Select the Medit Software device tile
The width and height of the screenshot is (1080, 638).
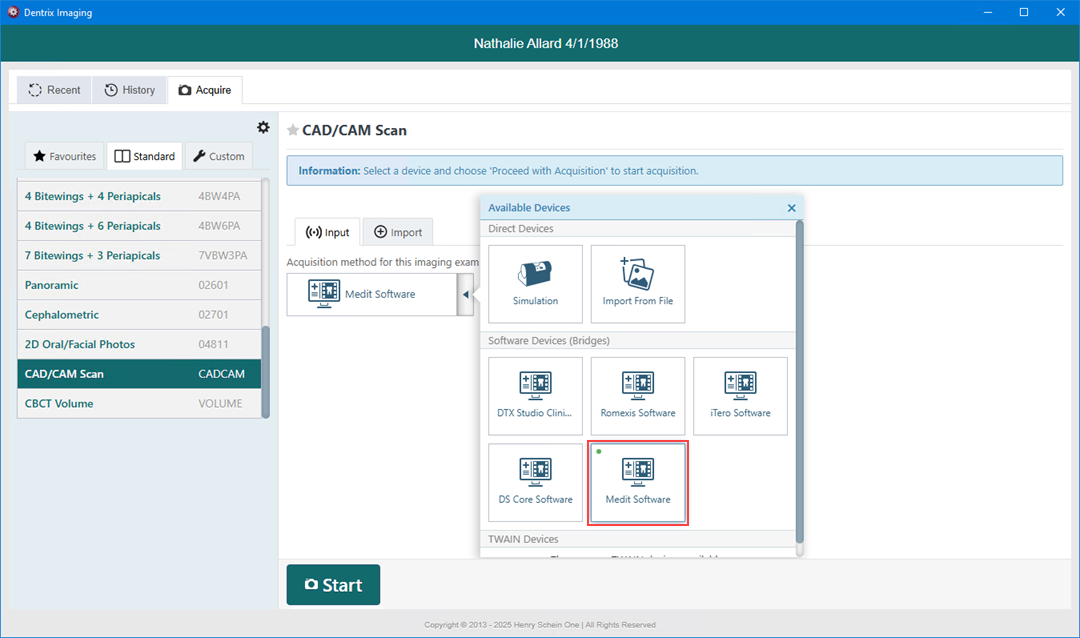[x=638, y=483]
